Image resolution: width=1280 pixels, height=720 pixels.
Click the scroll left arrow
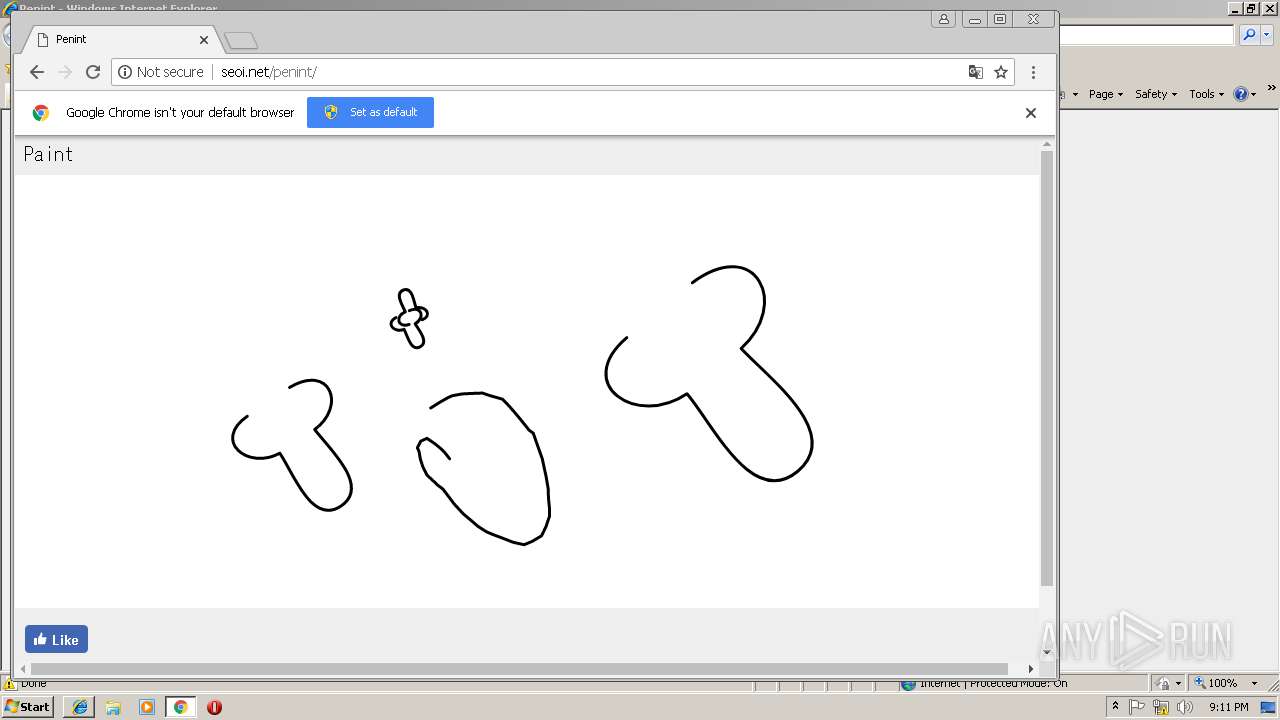click(x=22, y=668)
